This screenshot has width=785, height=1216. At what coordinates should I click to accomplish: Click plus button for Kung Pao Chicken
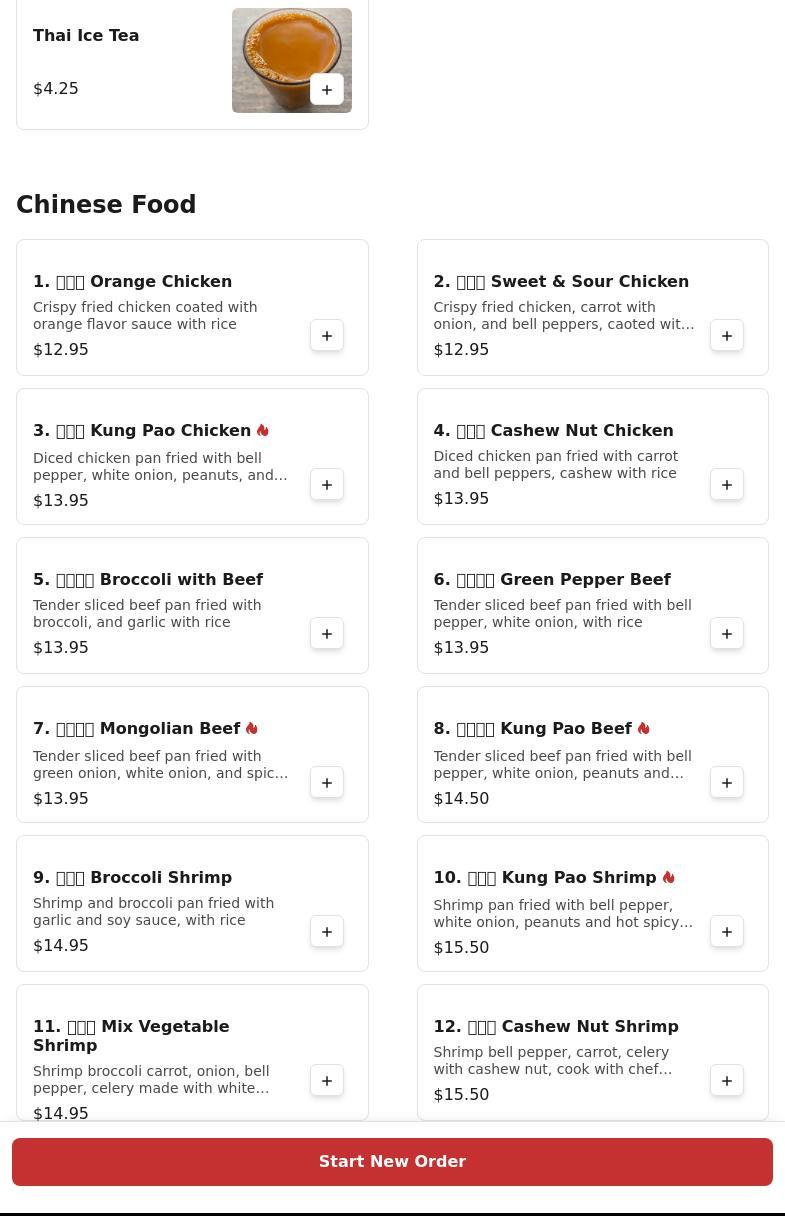327,484
